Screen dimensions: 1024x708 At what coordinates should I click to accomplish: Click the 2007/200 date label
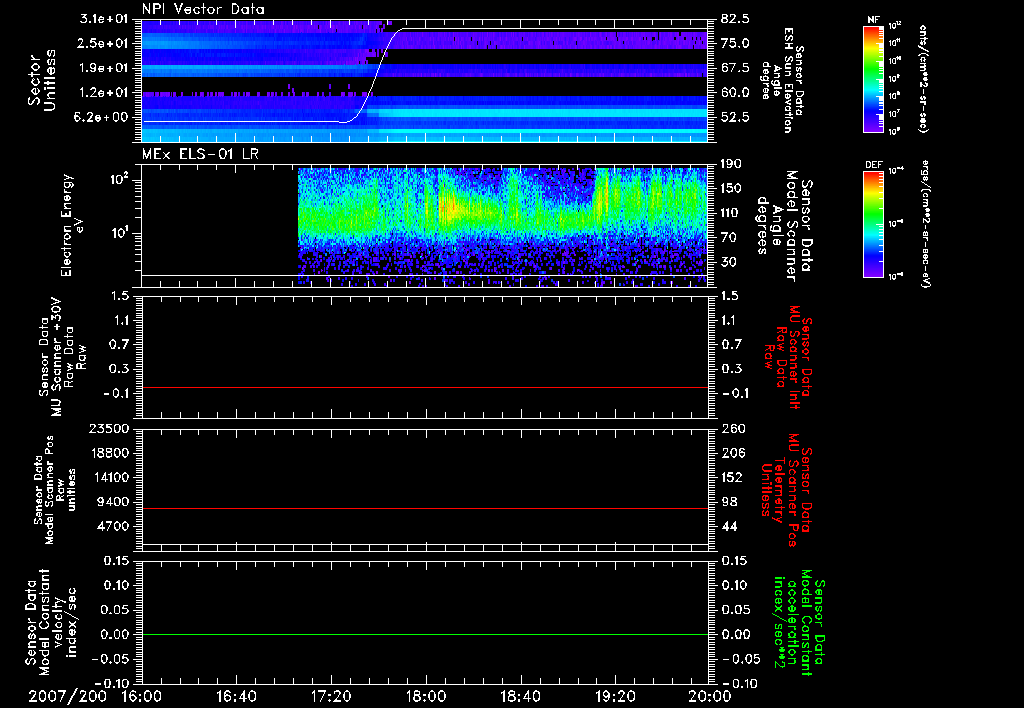[68, 696]
